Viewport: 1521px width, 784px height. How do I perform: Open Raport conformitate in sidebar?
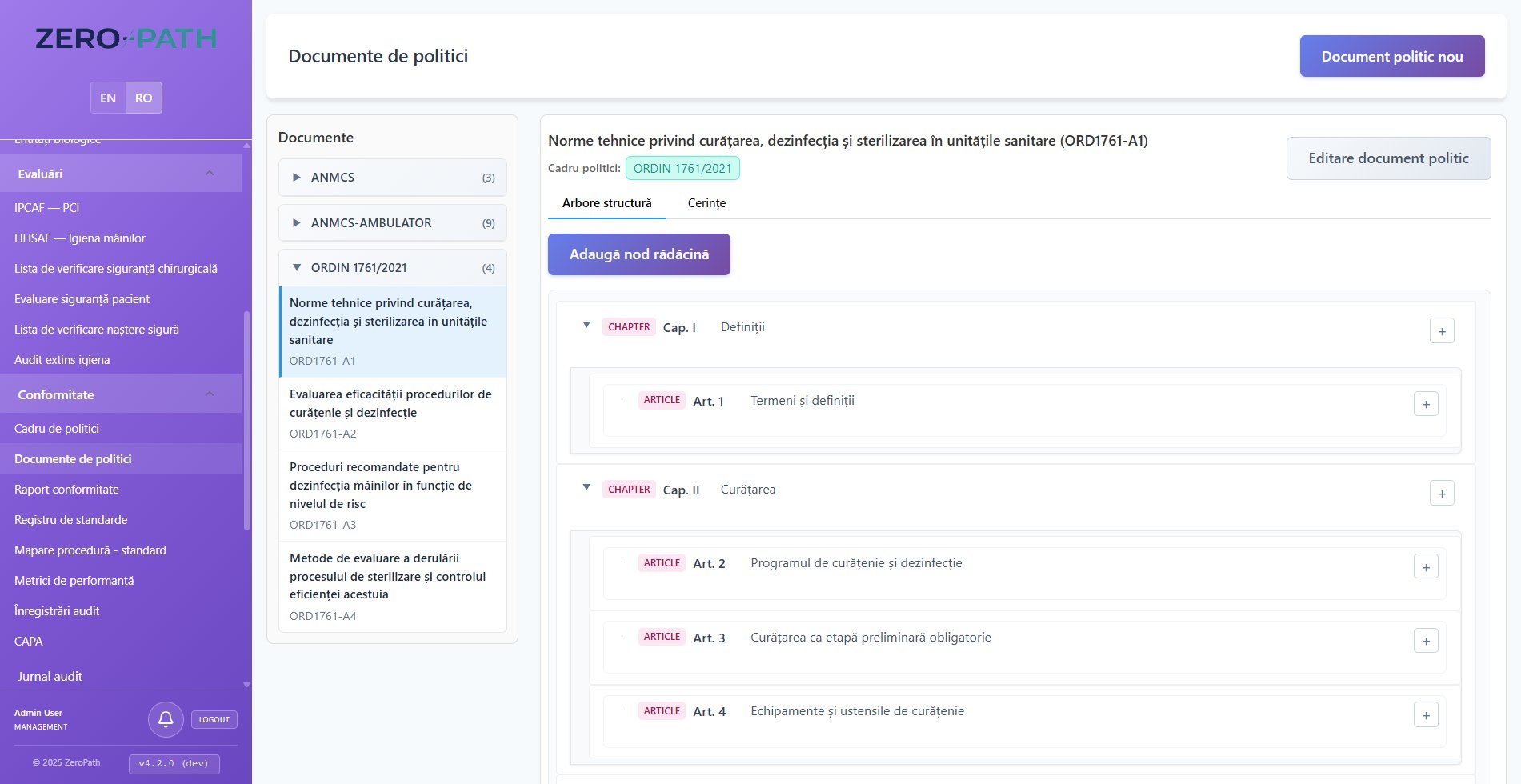[66, 490]
